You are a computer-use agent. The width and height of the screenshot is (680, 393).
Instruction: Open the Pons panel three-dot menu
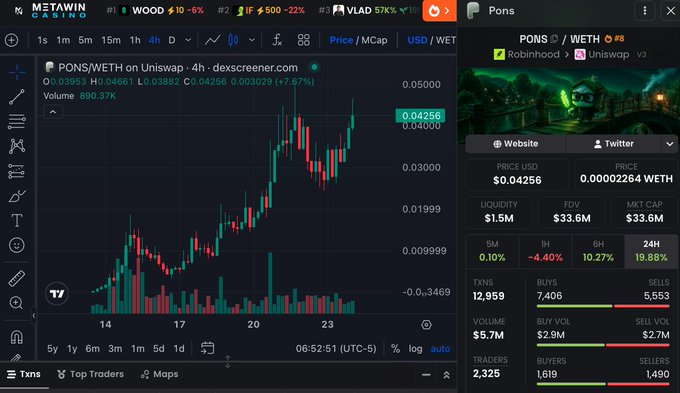pos(645,10)
